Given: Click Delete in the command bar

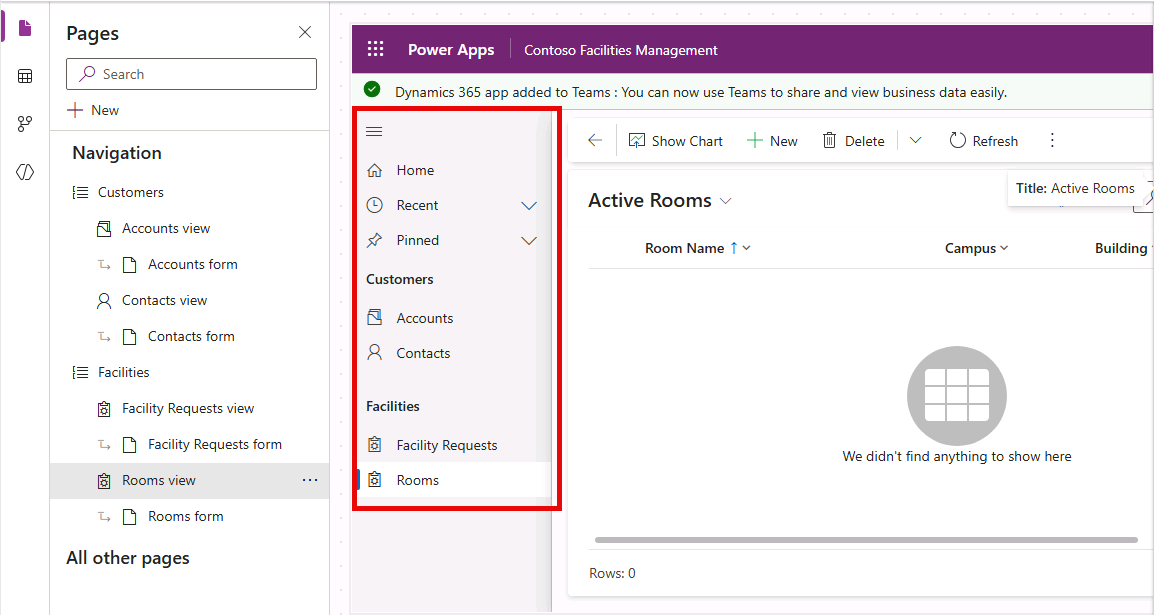Looking at the screenshot, I should (853, 141).
